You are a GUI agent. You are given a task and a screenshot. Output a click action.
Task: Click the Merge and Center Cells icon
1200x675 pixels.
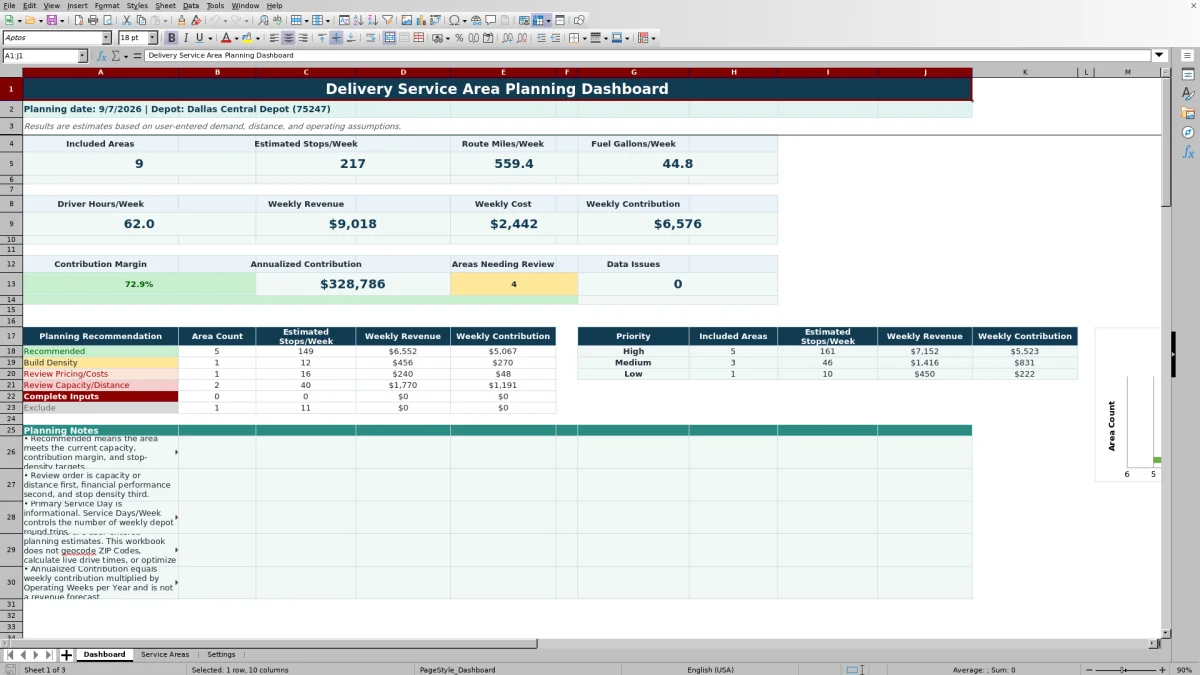click(x=390, y=38)
